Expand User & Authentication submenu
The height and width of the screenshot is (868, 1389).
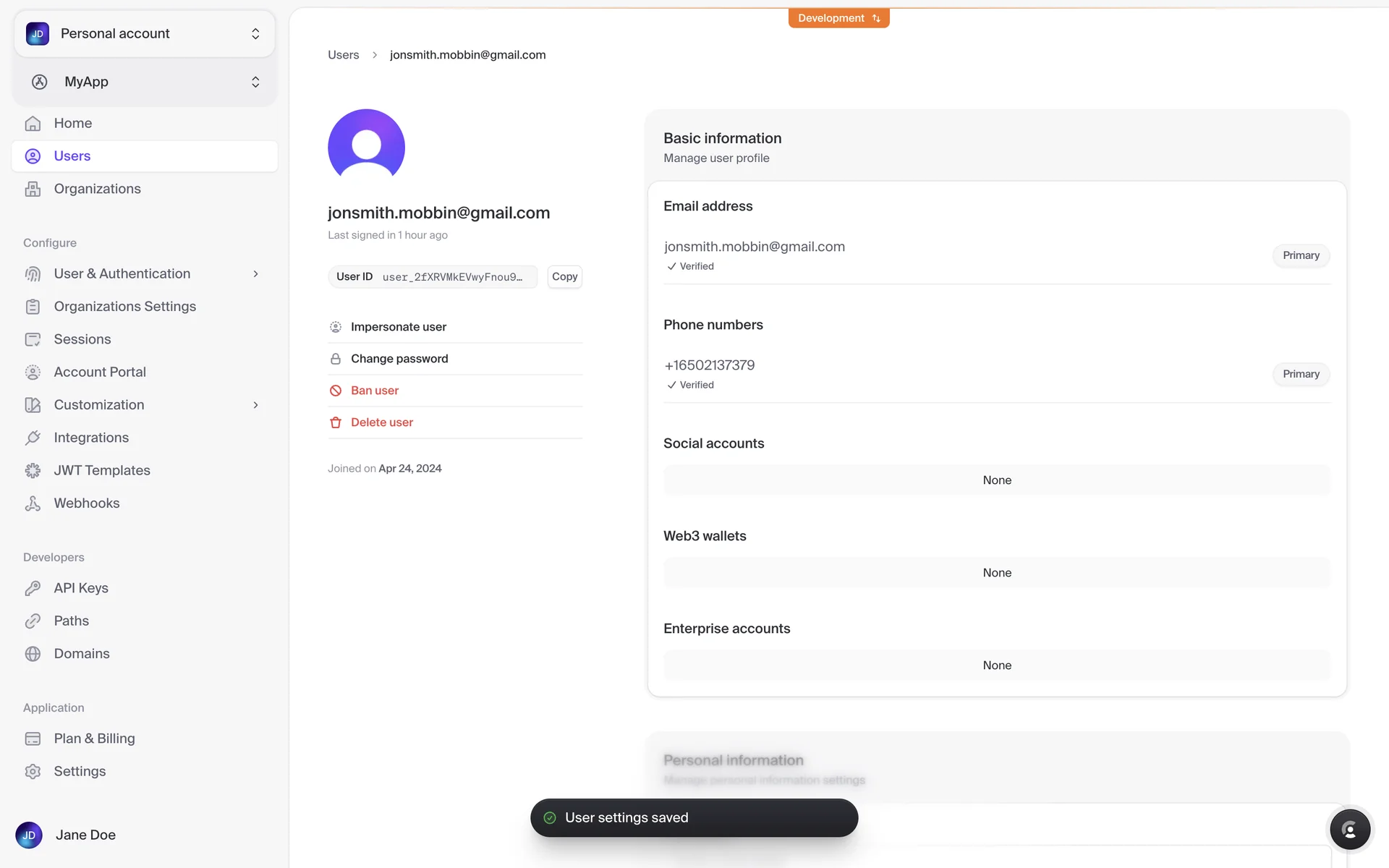(x=255, y=274)
